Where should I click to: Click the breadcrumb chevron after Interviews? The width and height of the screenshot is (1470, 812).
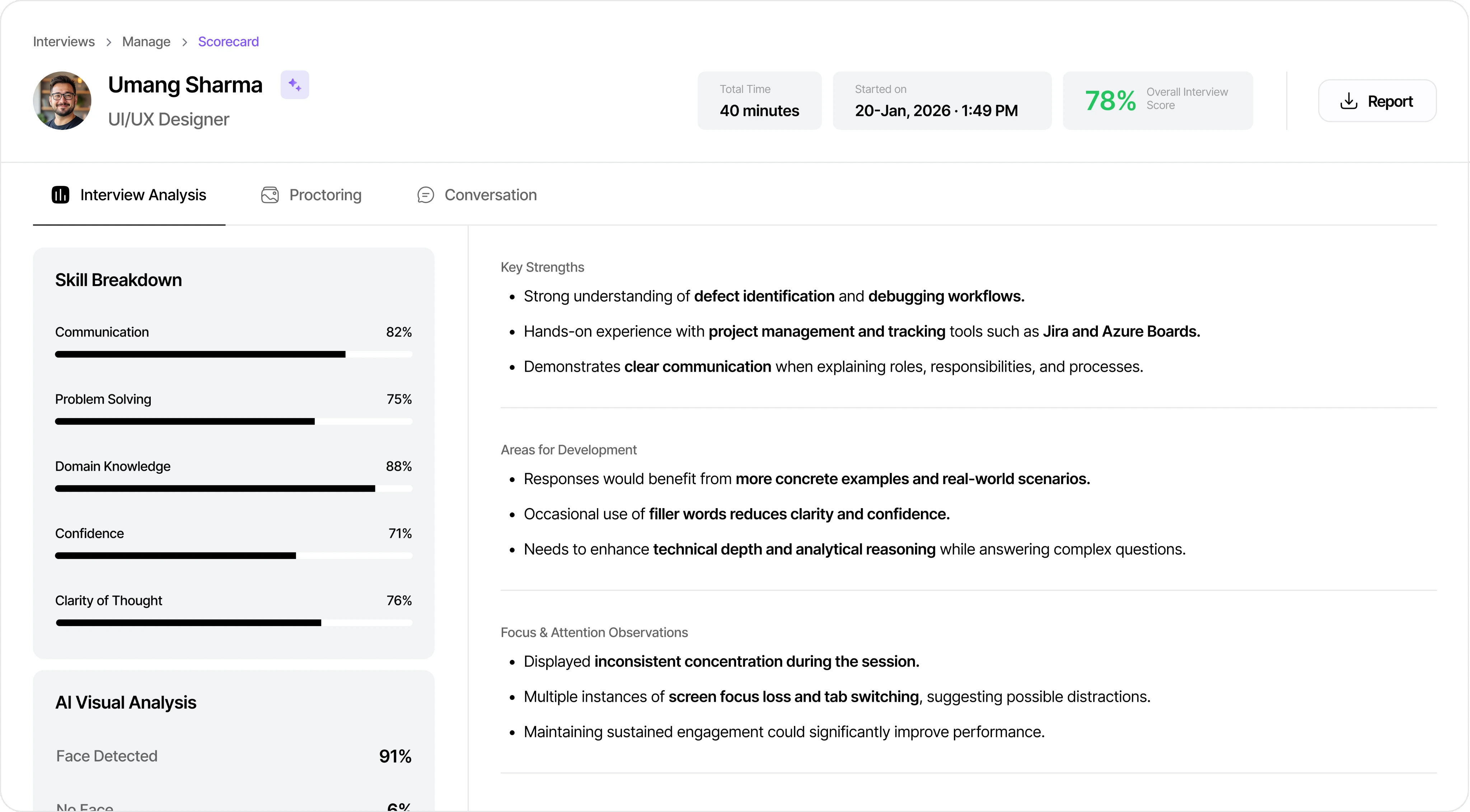tap(108, 42)
